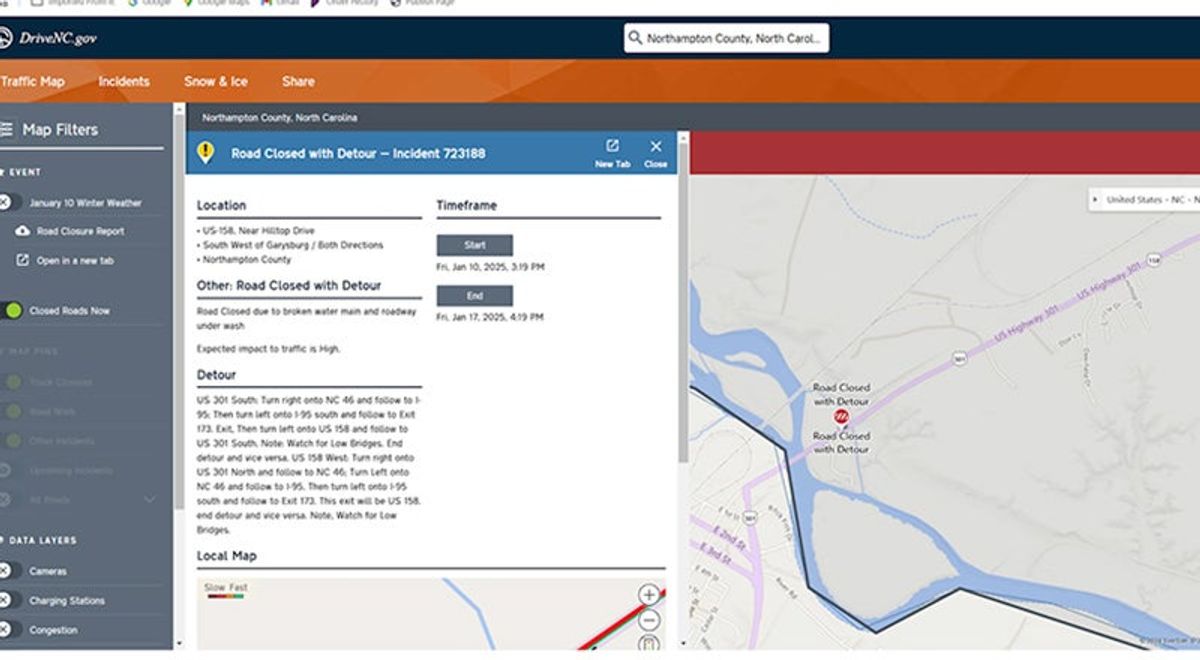Open the Traffic Map tab
This screenshot has width=1200, height=660.
click(32, 81)
